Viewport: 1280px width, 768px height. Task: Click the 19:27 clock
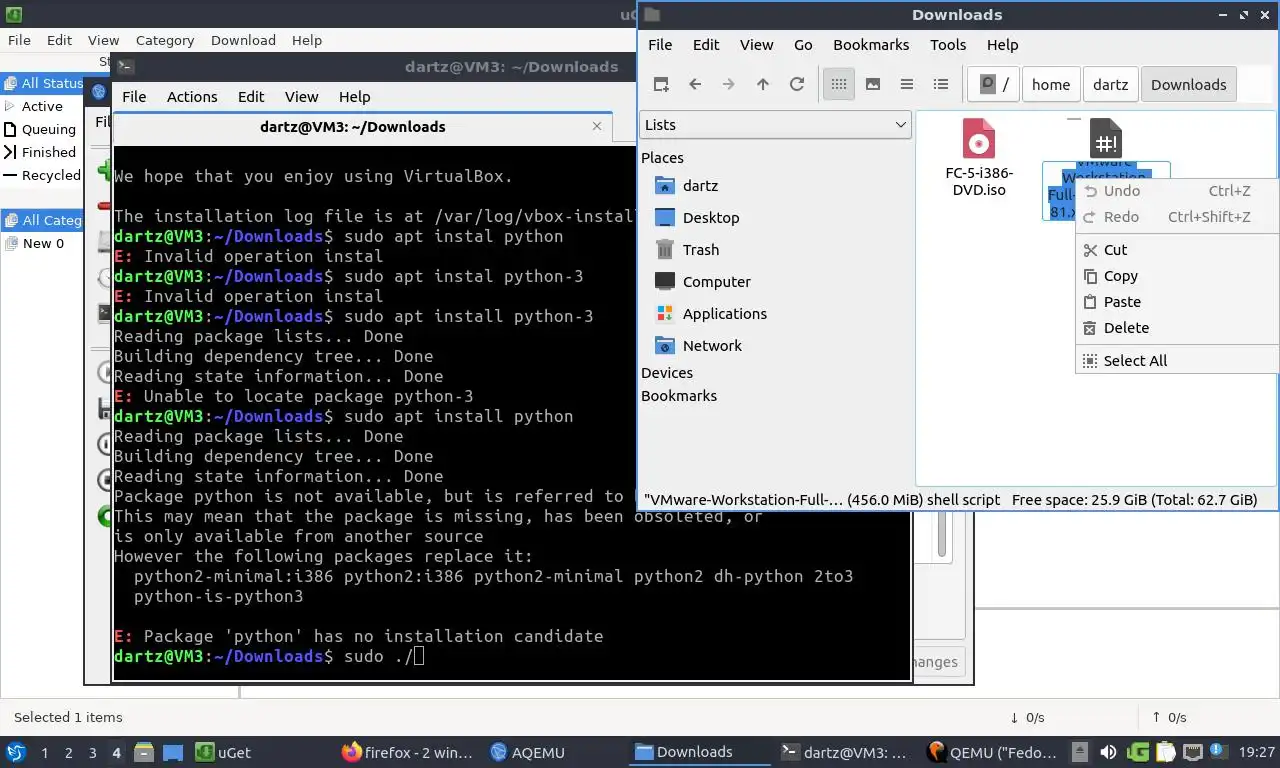click(x=1256, y=752)
